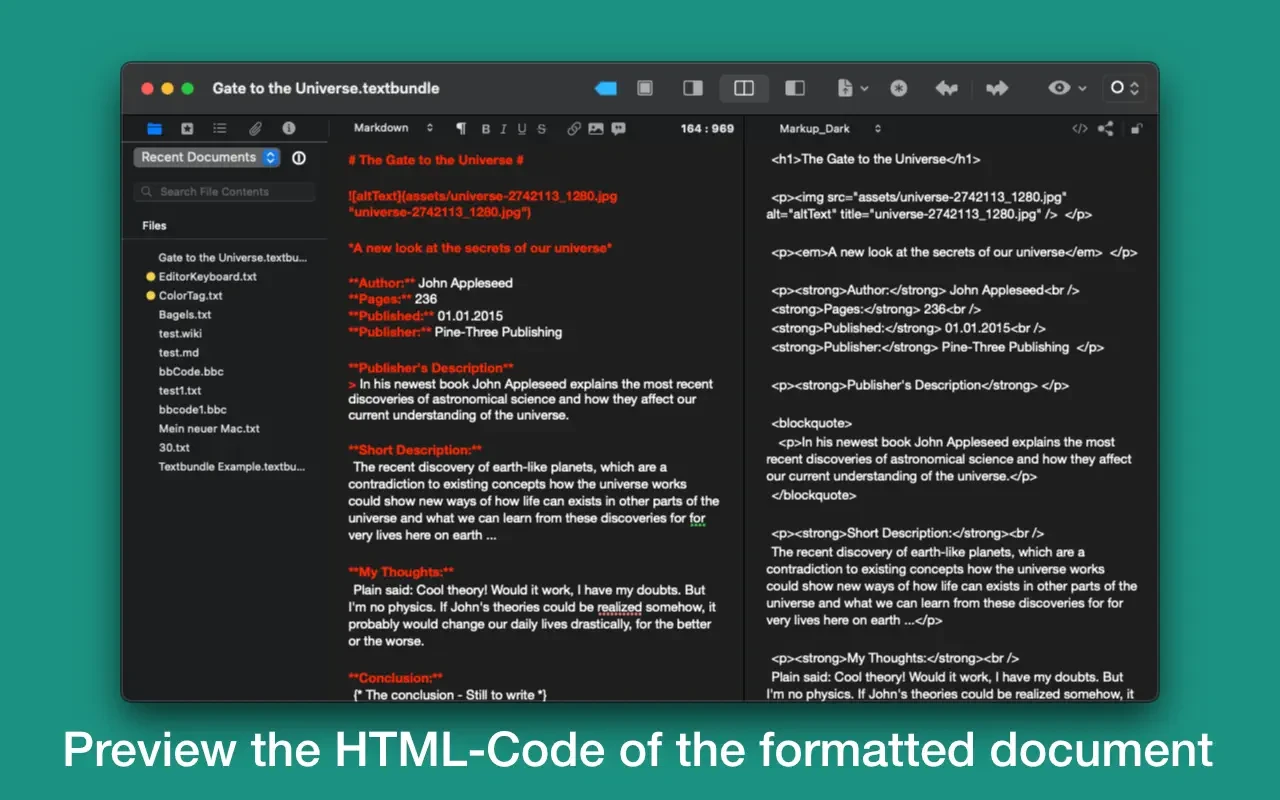
Task: Open the attachments paperclip tab
Action: tap(255, 129)
